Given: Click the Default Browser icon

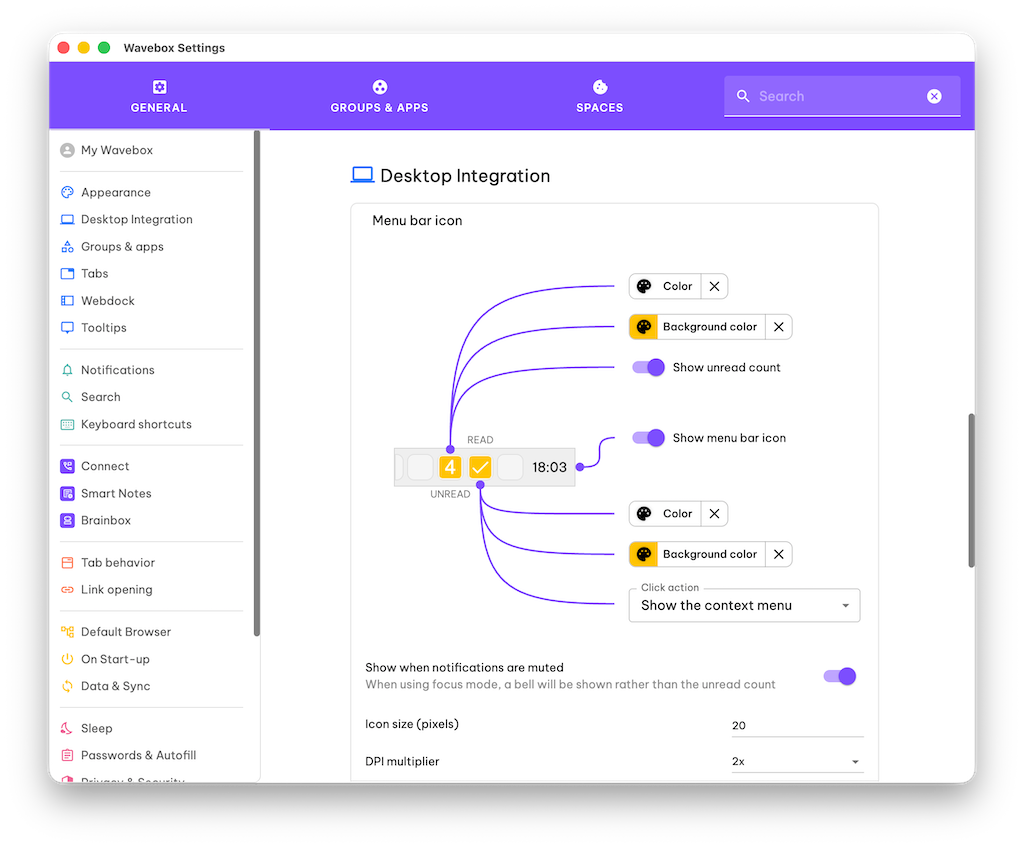Looking at the screenshot, I should [67, 632].
